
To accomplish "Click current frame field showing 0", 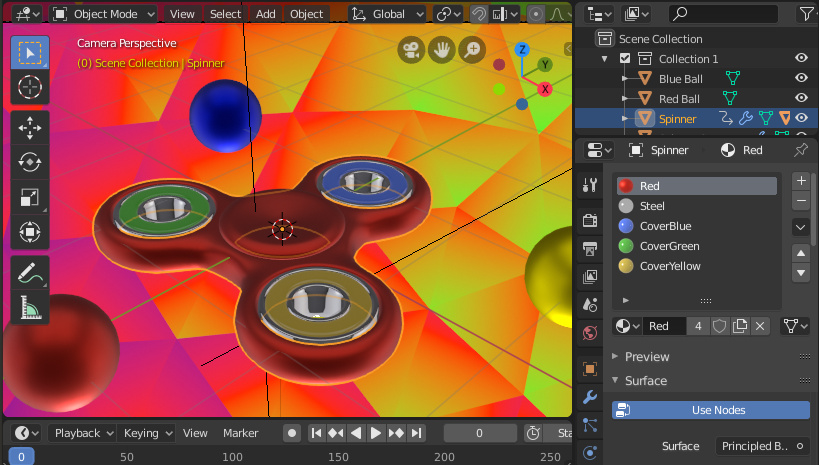I will pos(479,433).
